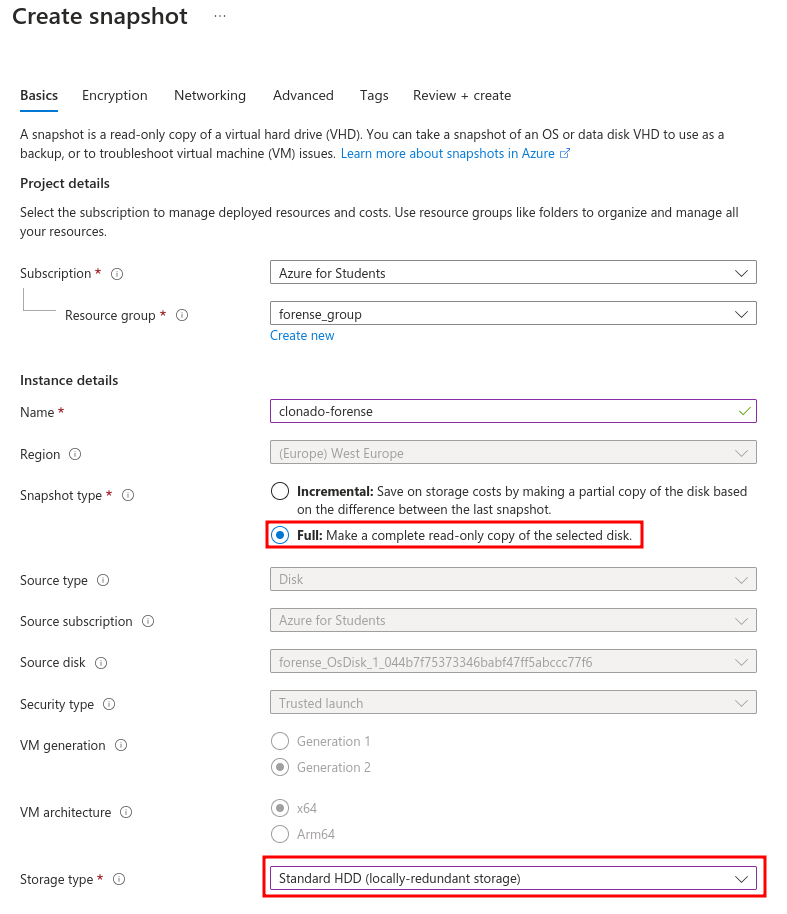The width and height of the screenshot is (787, 914).
Task: Go to the Review + create tab
Action: tap(462, 96)
